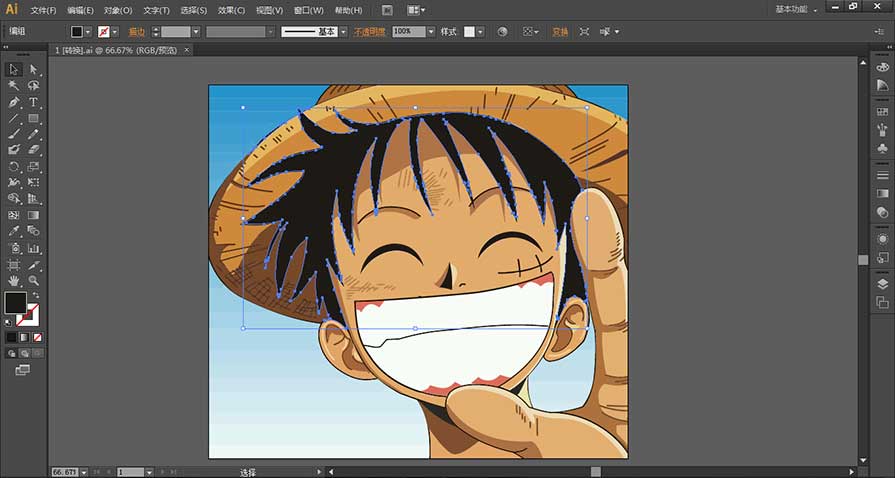Open the stroke color dropdown arrow
The width and height of the screenshot is (895, 478).
pos(117,32)
